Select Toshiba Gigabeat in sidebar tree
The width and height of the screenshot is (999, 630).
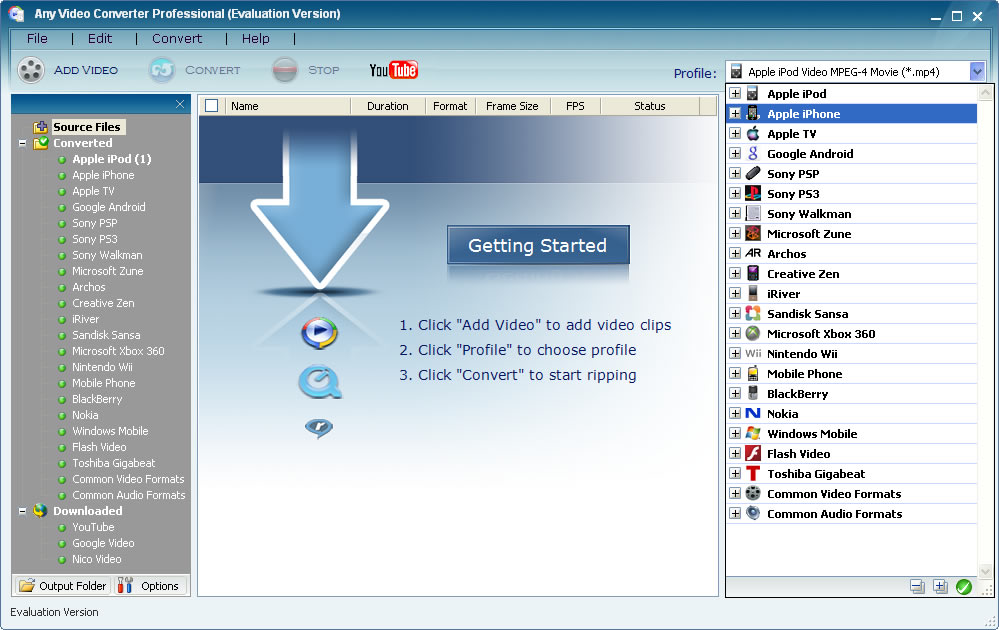coord(113,463)
